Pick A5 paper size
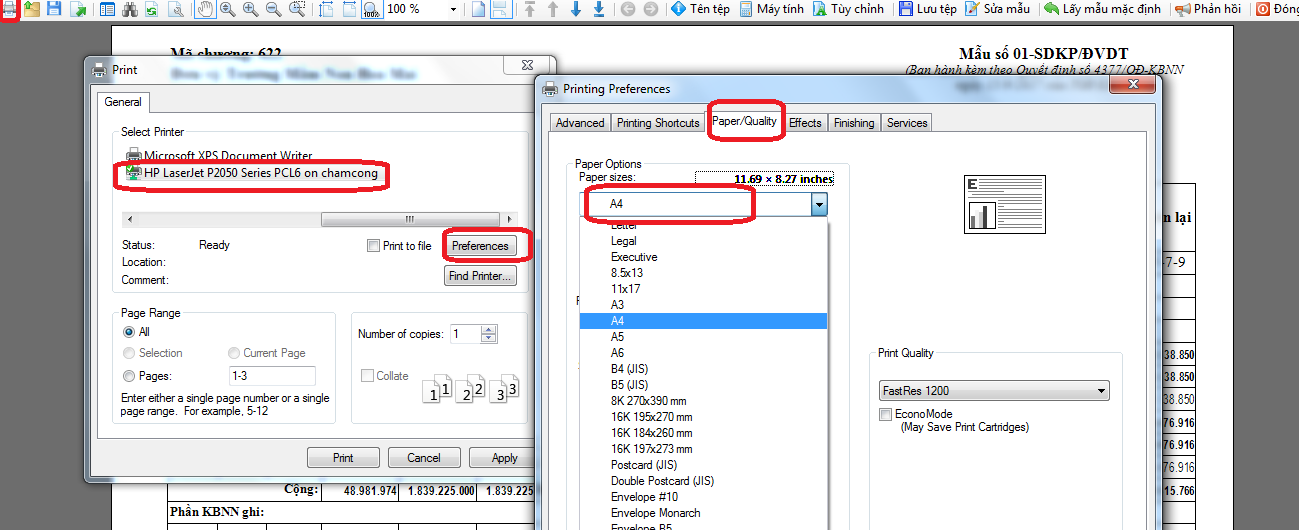 (703, 337)
